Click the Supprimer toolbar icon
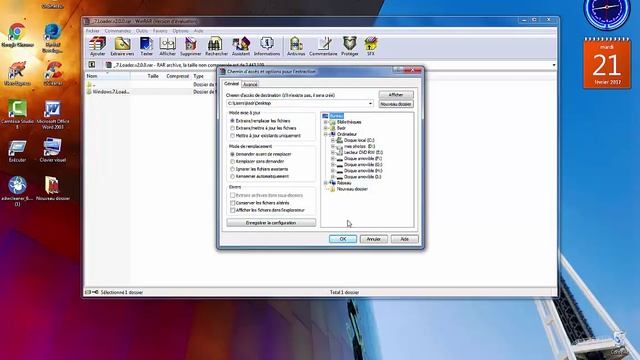Viewport: 640px width, 360px height. (191, 46)
